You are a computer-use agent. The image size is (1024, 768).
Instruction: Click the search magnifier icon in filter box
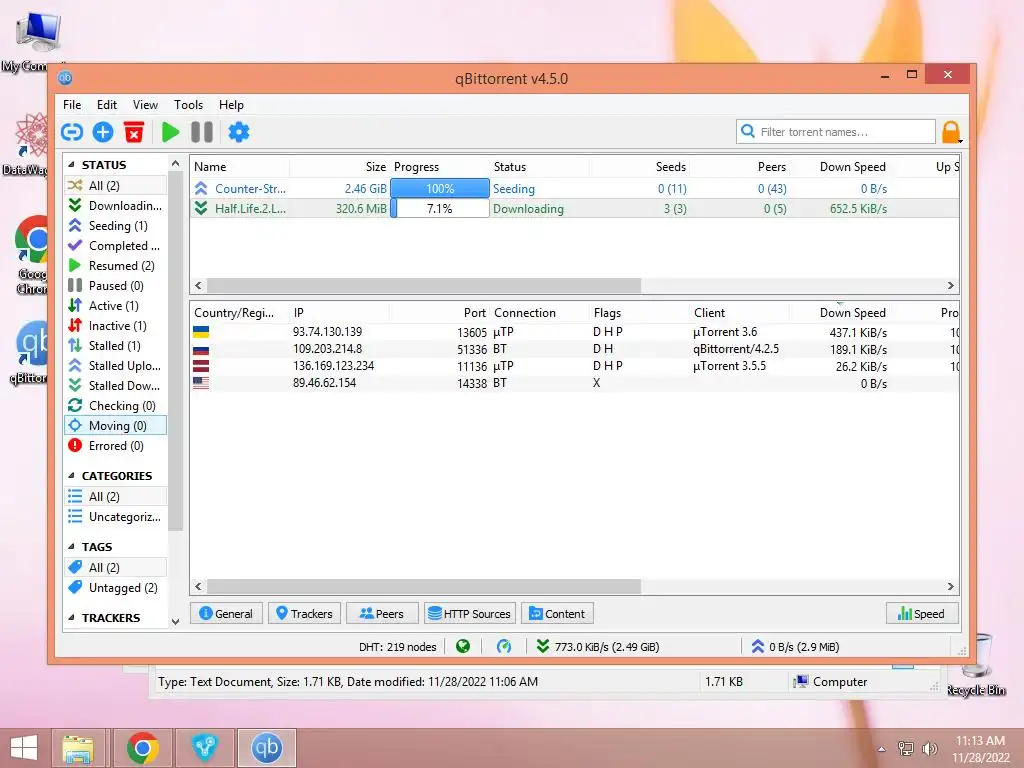point(748,131)
